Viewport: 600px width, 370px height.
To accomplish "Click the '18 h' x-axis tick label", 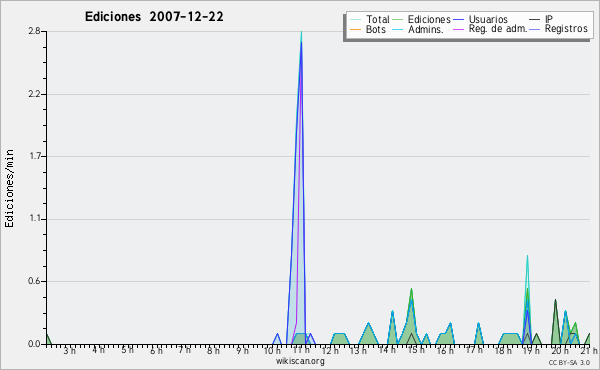I will point(503,350).
